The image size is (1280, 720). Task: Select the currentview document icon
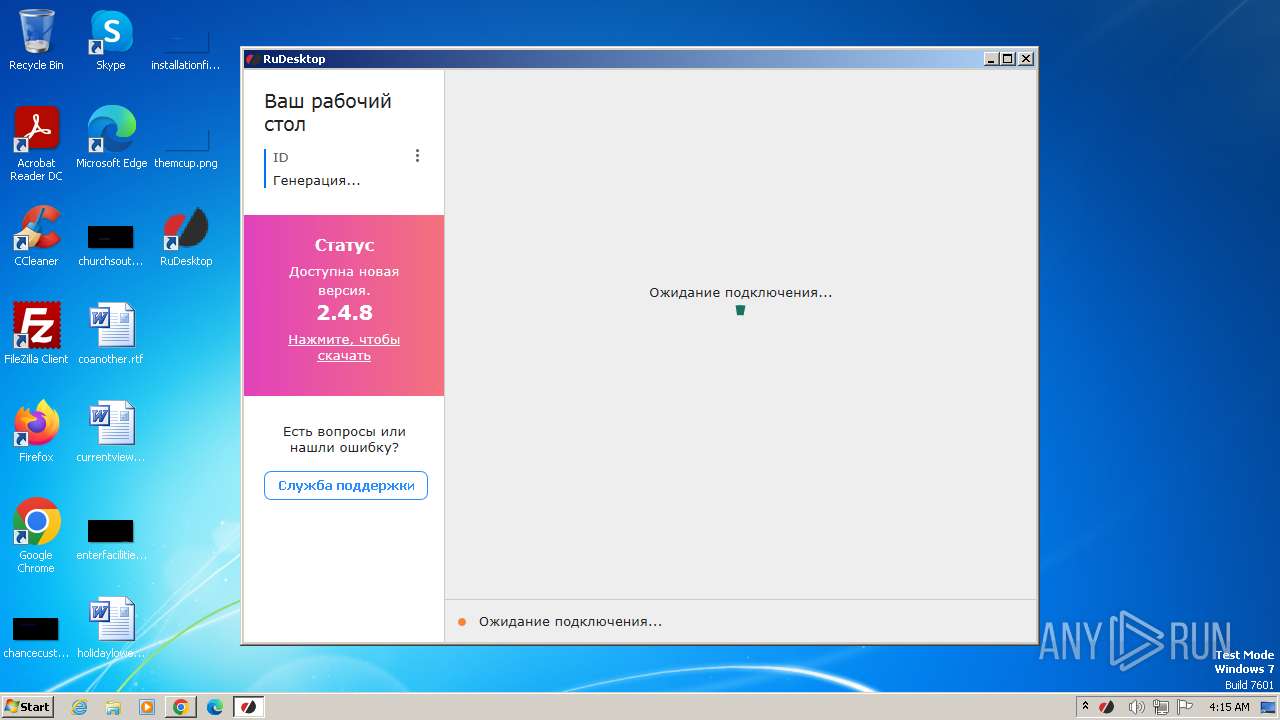(x=111, y=432)
